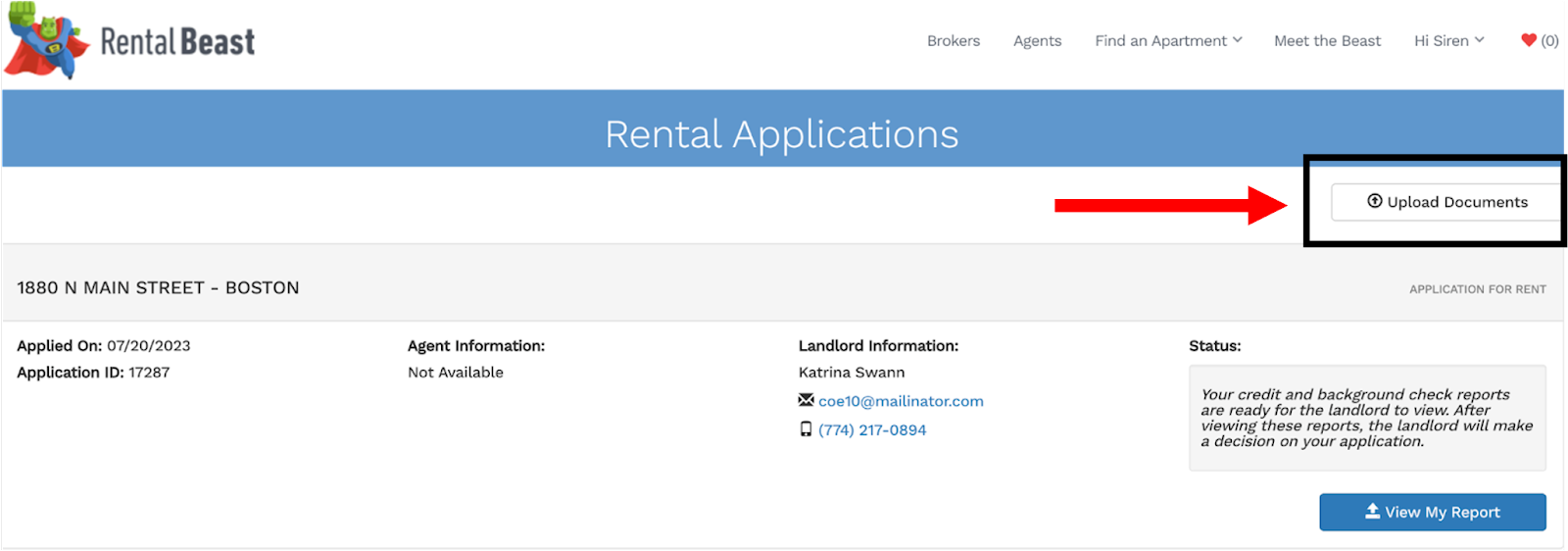
Task: Call landlord number (774) 217-0894
Action: pyautogui.click(x=872, y=429)
